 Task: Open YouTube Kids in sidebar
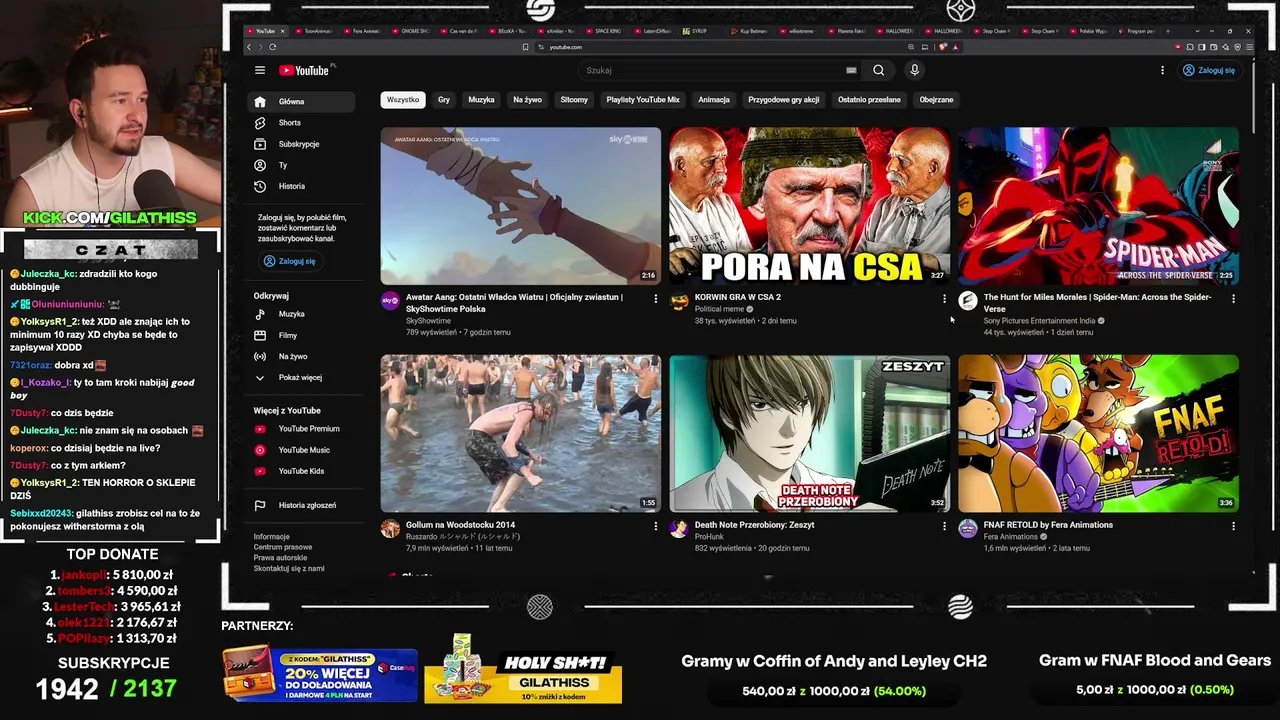(301, 471)
